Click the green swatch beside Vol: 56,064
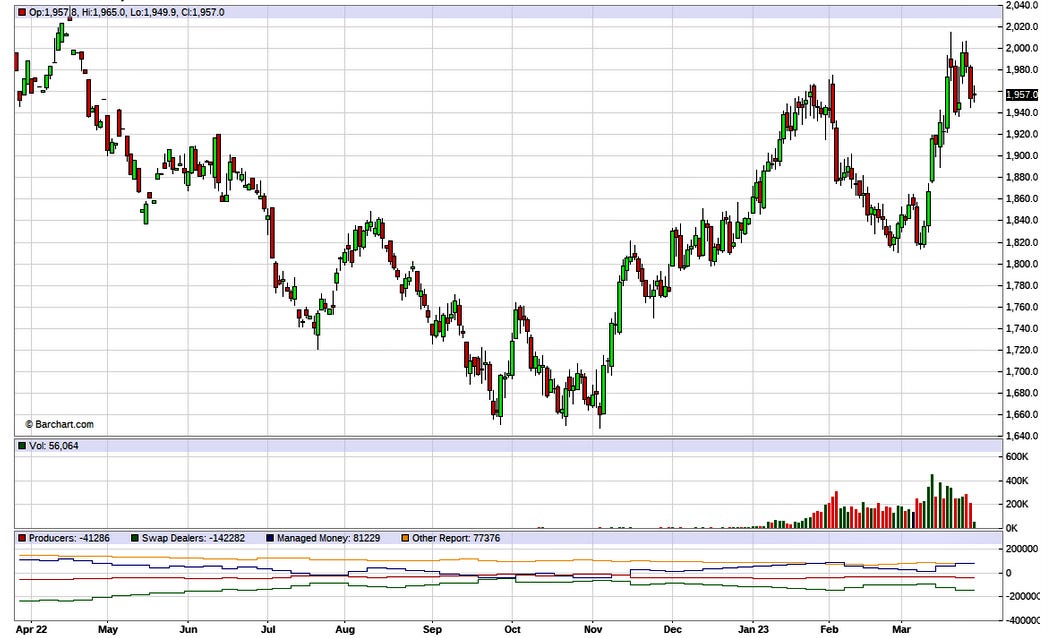Screen dimensions: 1047x638 click(x=22, y=446)
